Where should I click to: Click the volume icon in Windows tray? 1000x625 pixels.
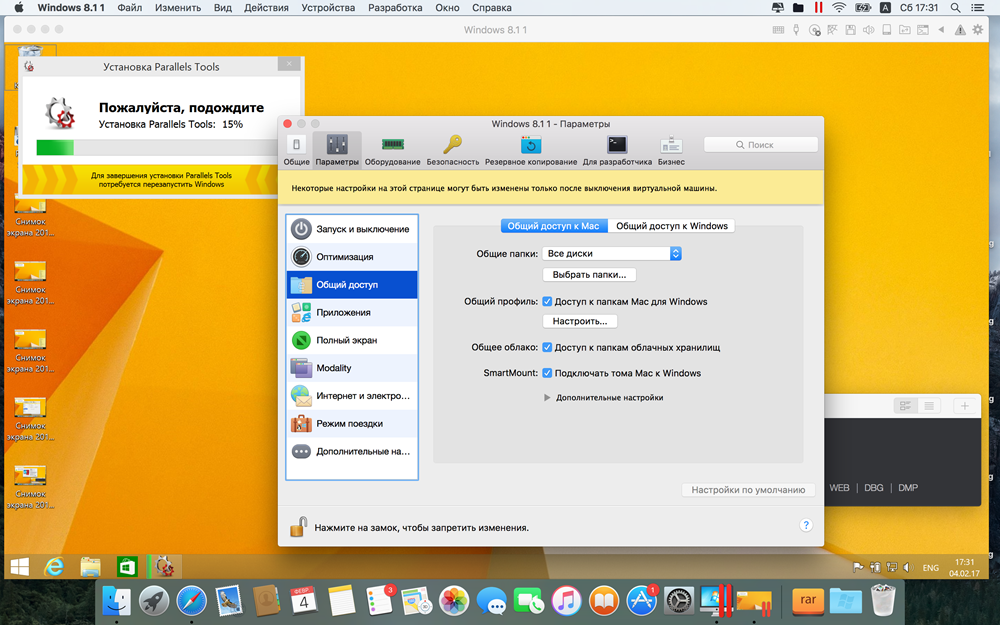click(x=909, y=567)
